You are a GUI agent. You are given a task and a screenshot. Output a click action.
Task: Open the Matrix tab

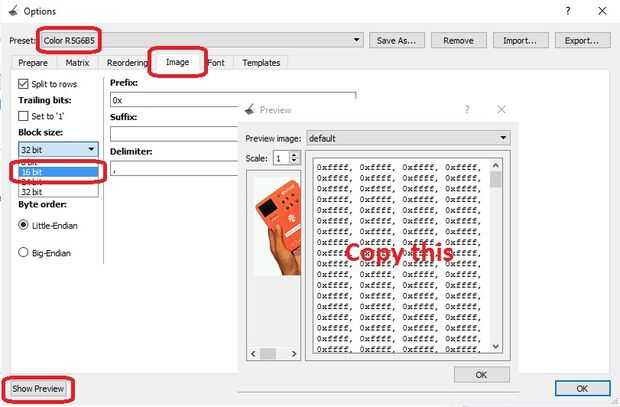pyautogui.click(x=77, y=62)
